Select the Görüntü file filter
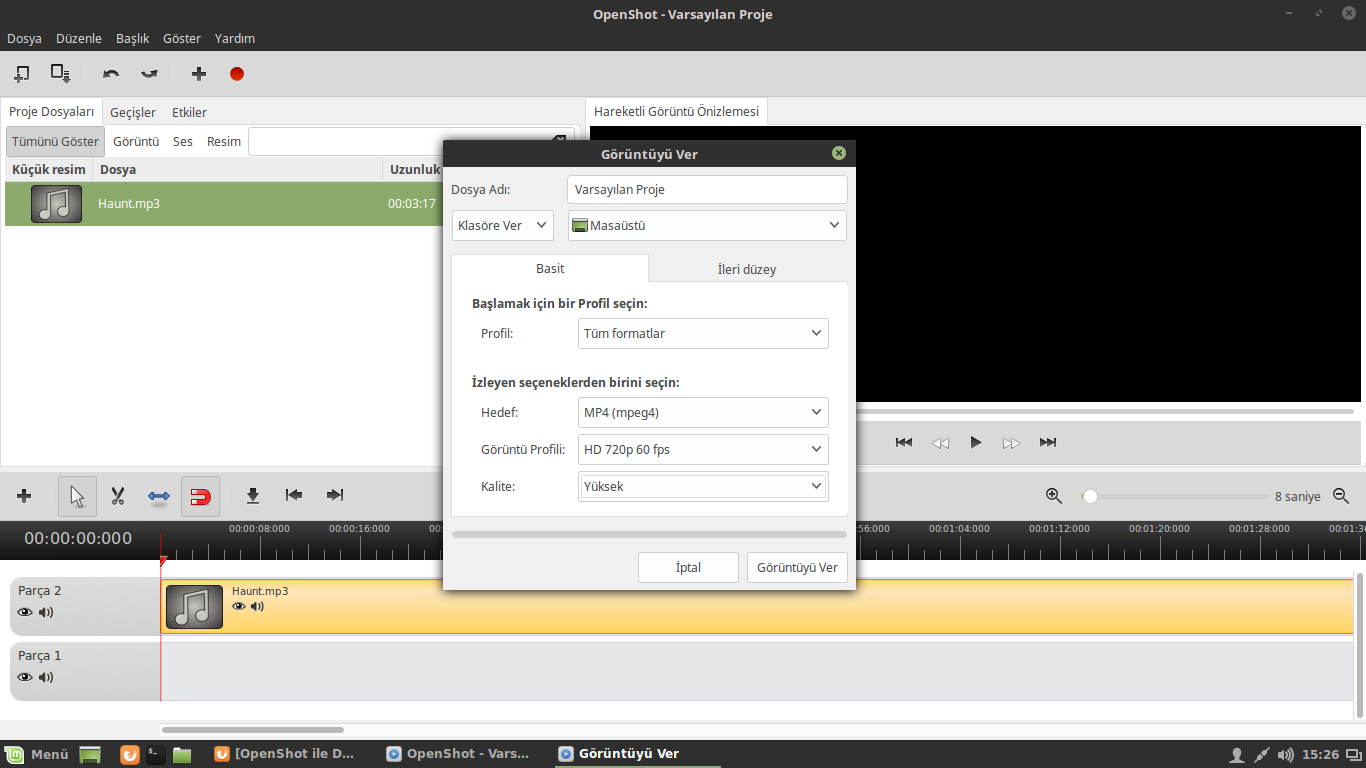 (136, 141)
